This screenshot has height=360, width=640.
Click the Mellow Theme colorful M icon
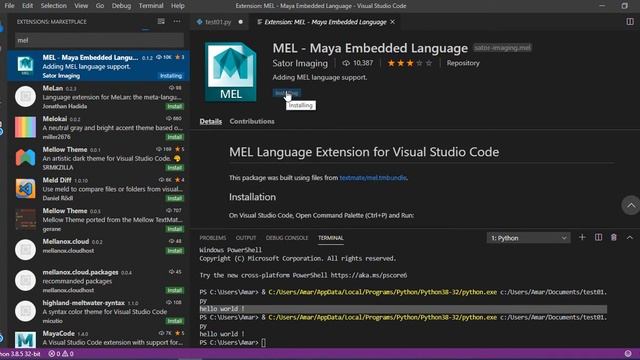(25, 158)
